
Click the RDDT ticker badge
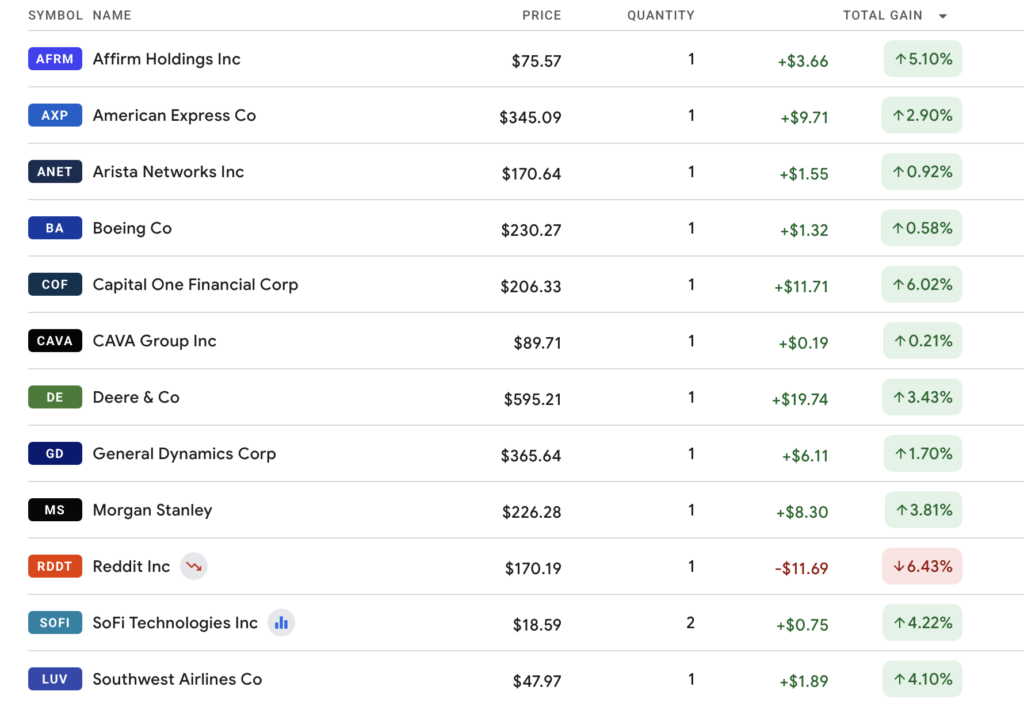tap(55, 566)
